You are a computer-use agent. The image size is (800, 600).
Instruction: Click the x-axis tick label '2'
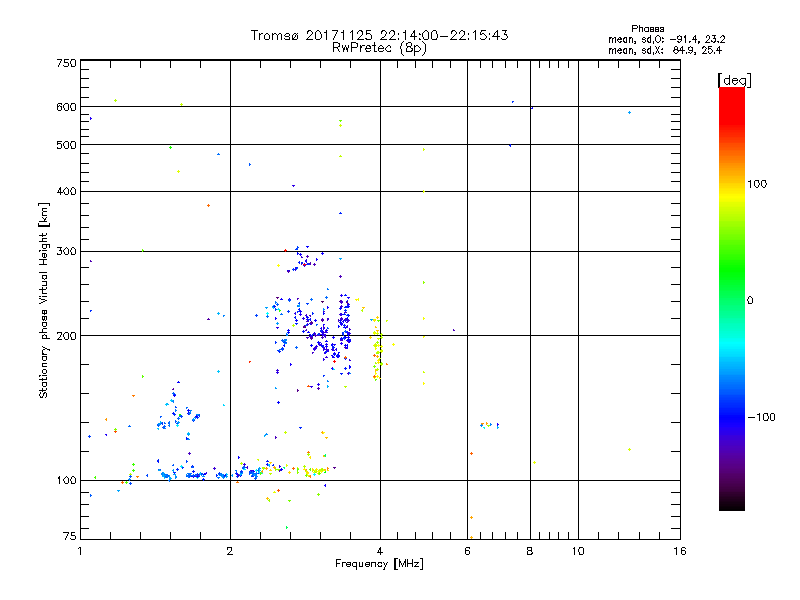(x=230, y=551)
